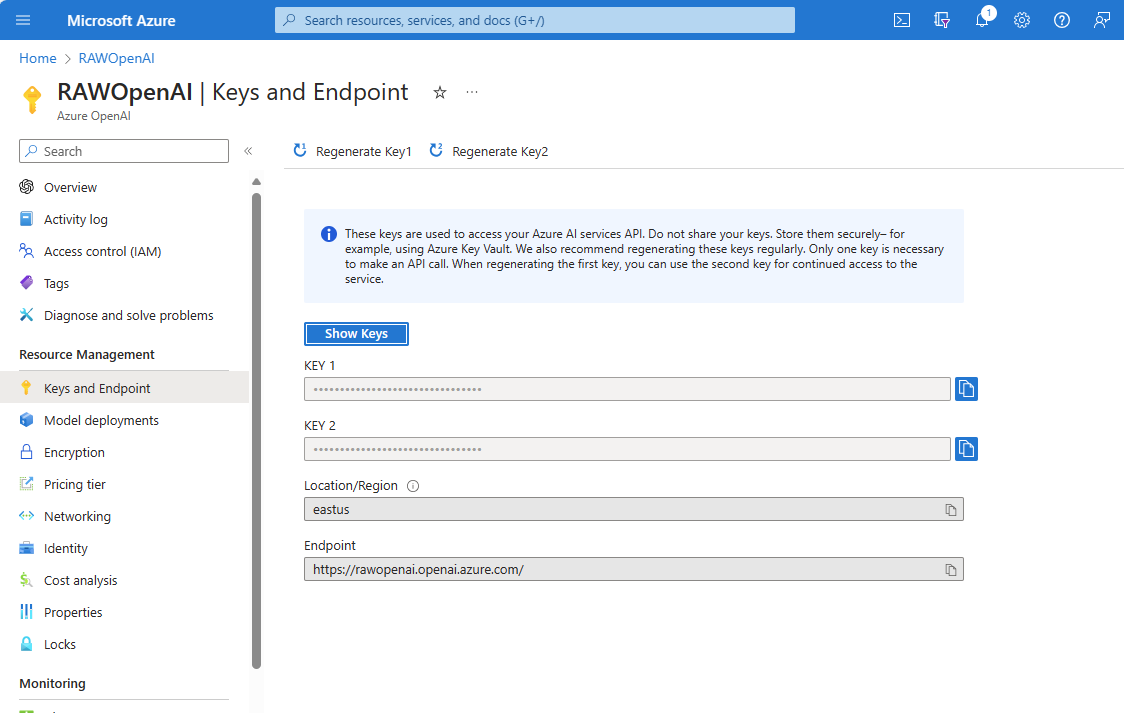Screen dimensions: 1124x713
Task: Click the Azure OpenAI subtitle text
Action: (x=94, y=116)
